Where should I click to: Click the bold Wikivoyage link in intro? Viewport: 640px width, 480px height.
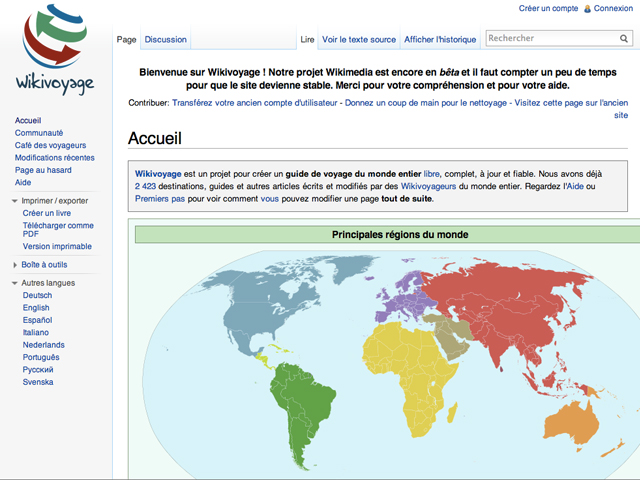[158, 174]
